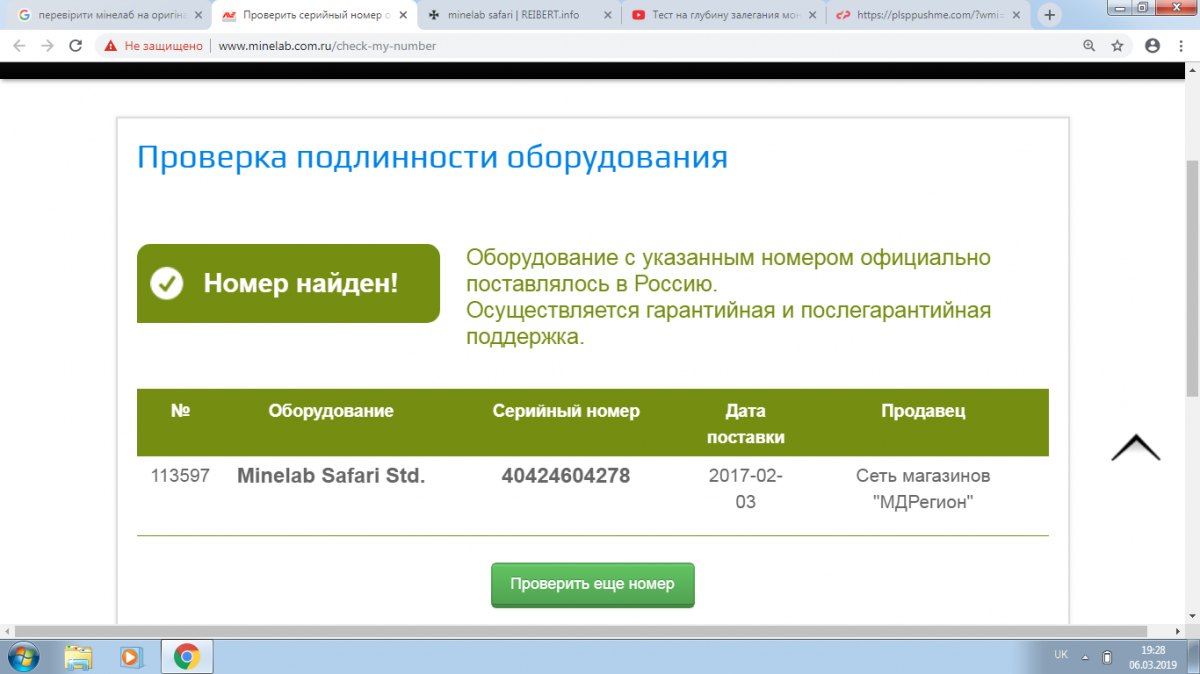The height and width of the screenshot is (674, 1200).
Task: Open the Windows Start menu
Action: point(23,656)
